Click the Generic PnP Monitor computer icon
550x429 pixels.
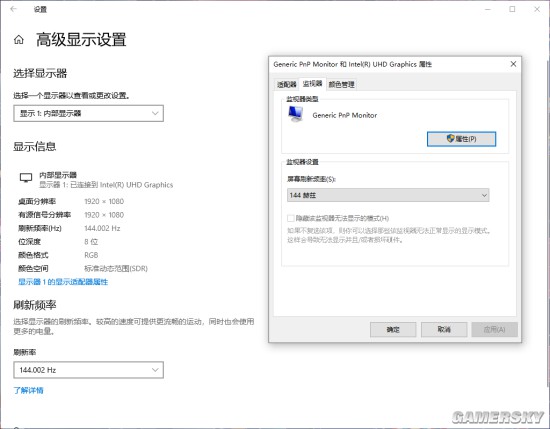coord(295,114)
